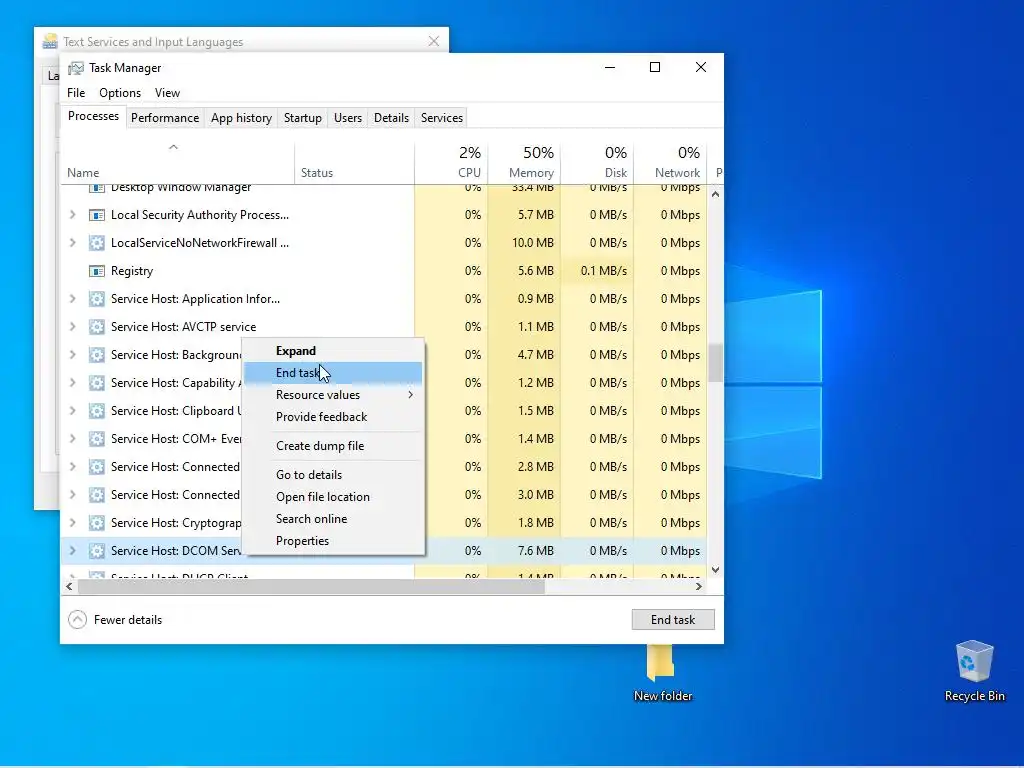Sort by the Memory column header
This screenshot has width=1024, height=768.
524,163
